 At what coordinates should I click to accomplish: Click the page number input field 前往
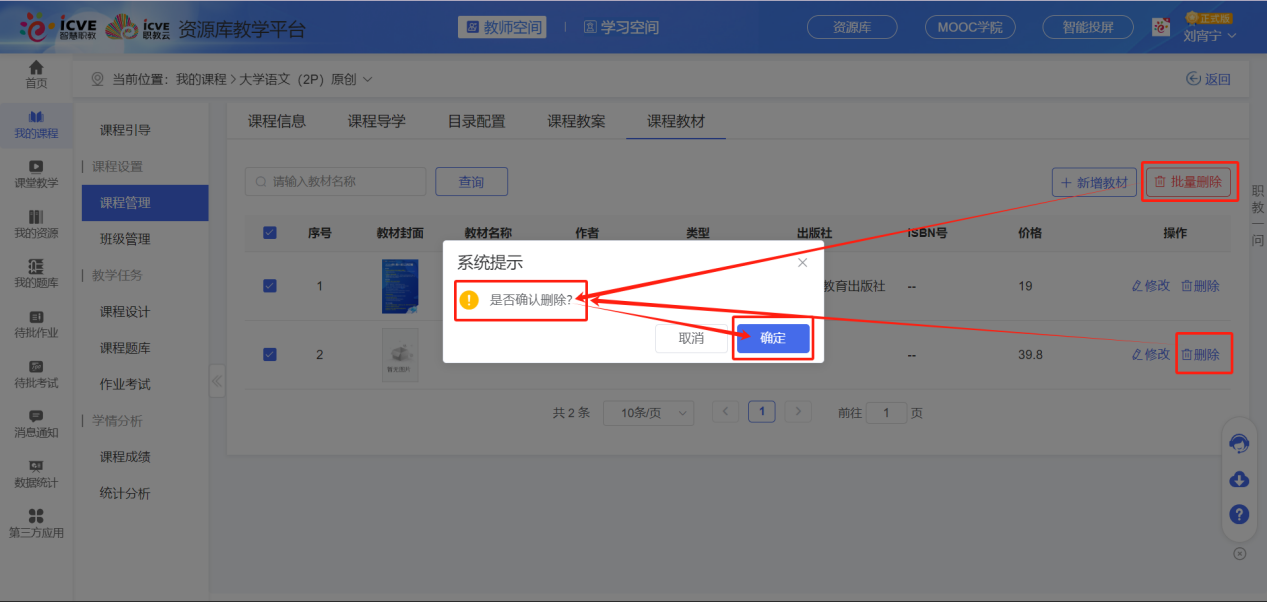pyautogui.click(x=886, y=412)
